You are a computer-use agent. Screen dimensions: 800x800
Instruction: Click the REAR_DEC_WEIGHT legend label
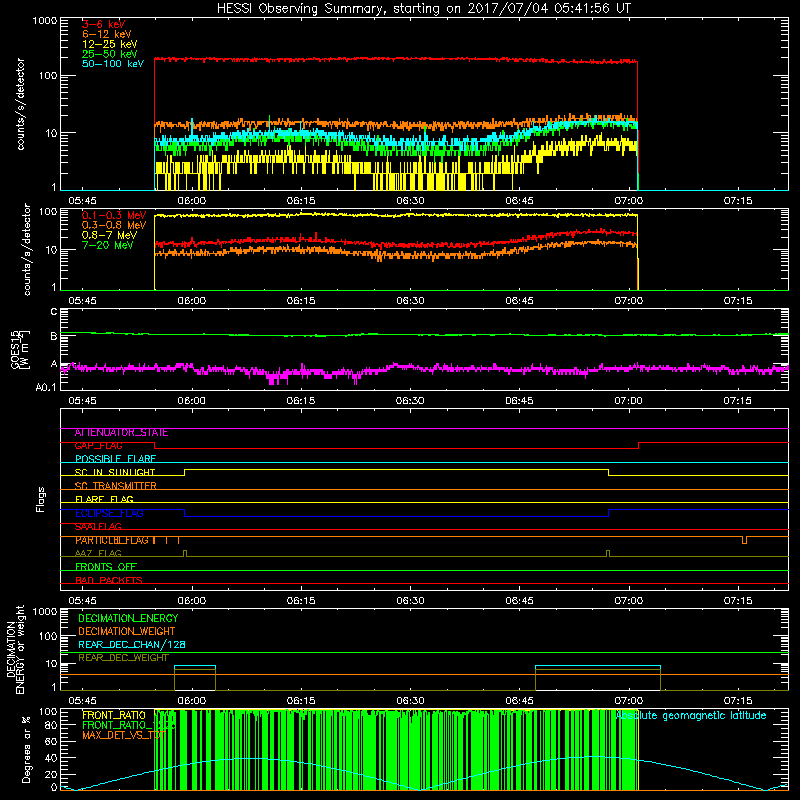123,658
